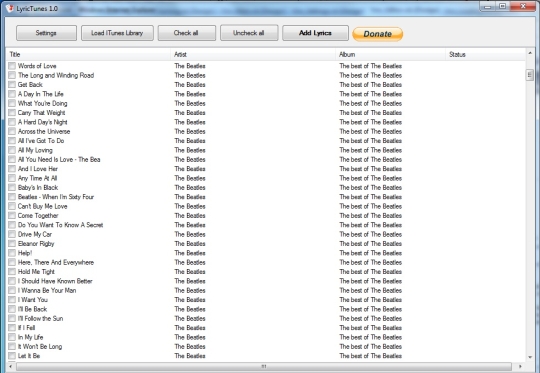Toggle the Eleanor Rigby checkbox

click(x=12, y=243)
